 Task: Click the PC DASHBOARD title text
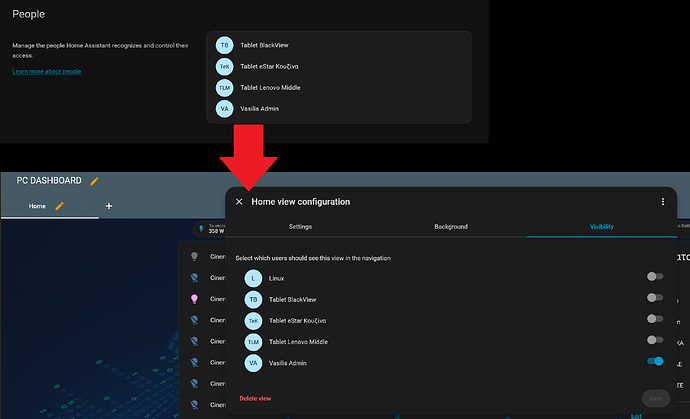tap(49, 180)
